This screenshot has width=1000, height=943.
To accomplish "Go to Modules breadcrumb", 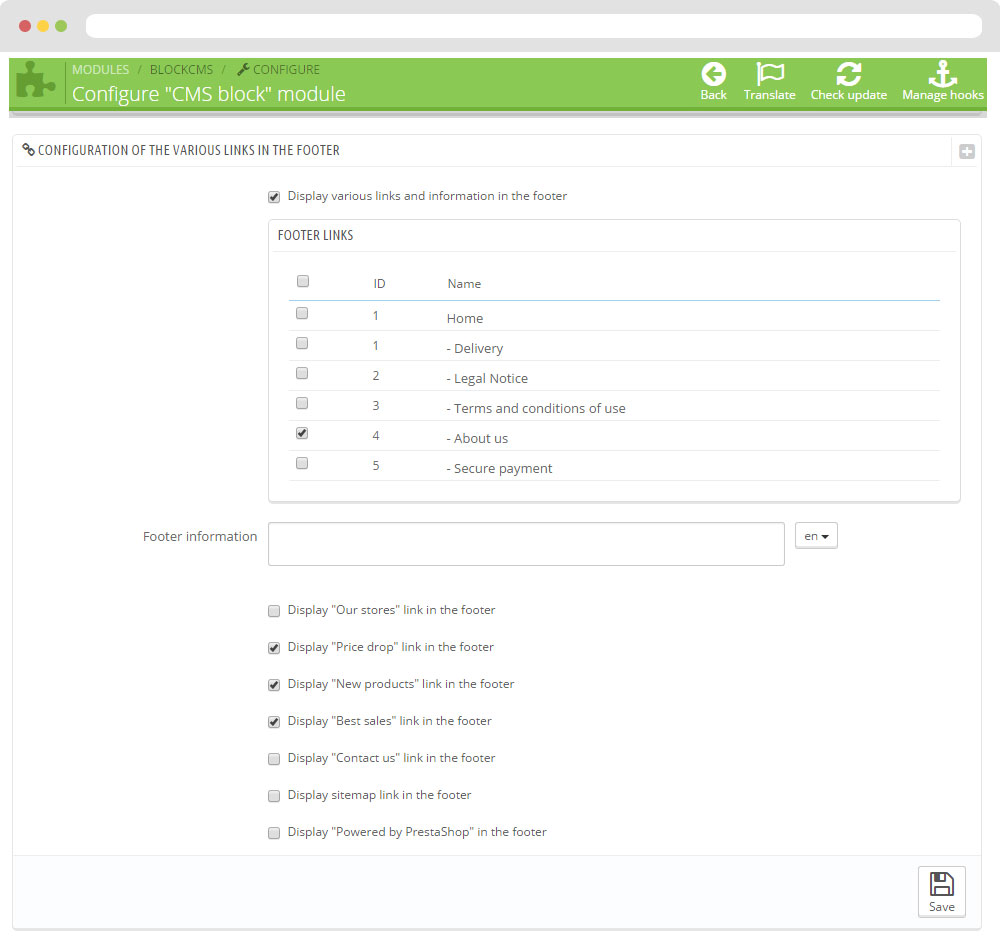I will coord(100,70).
